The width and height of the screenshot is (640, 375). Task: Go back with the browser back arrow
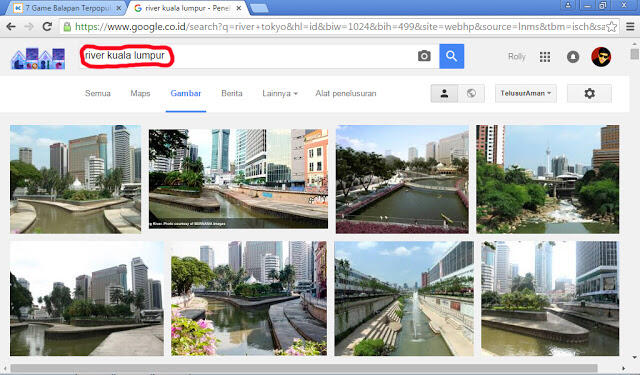[x=11, y=27]
